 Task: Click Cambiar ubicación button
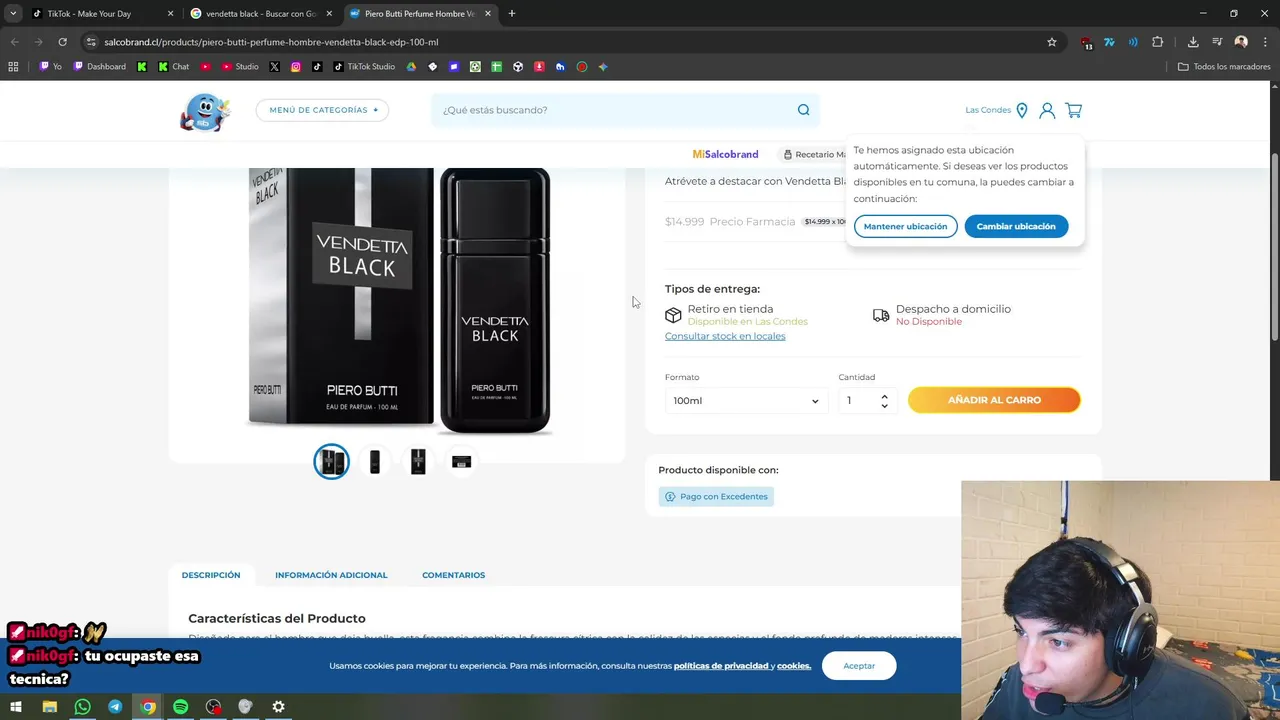pyautogui.click(x=1016, y=226)
